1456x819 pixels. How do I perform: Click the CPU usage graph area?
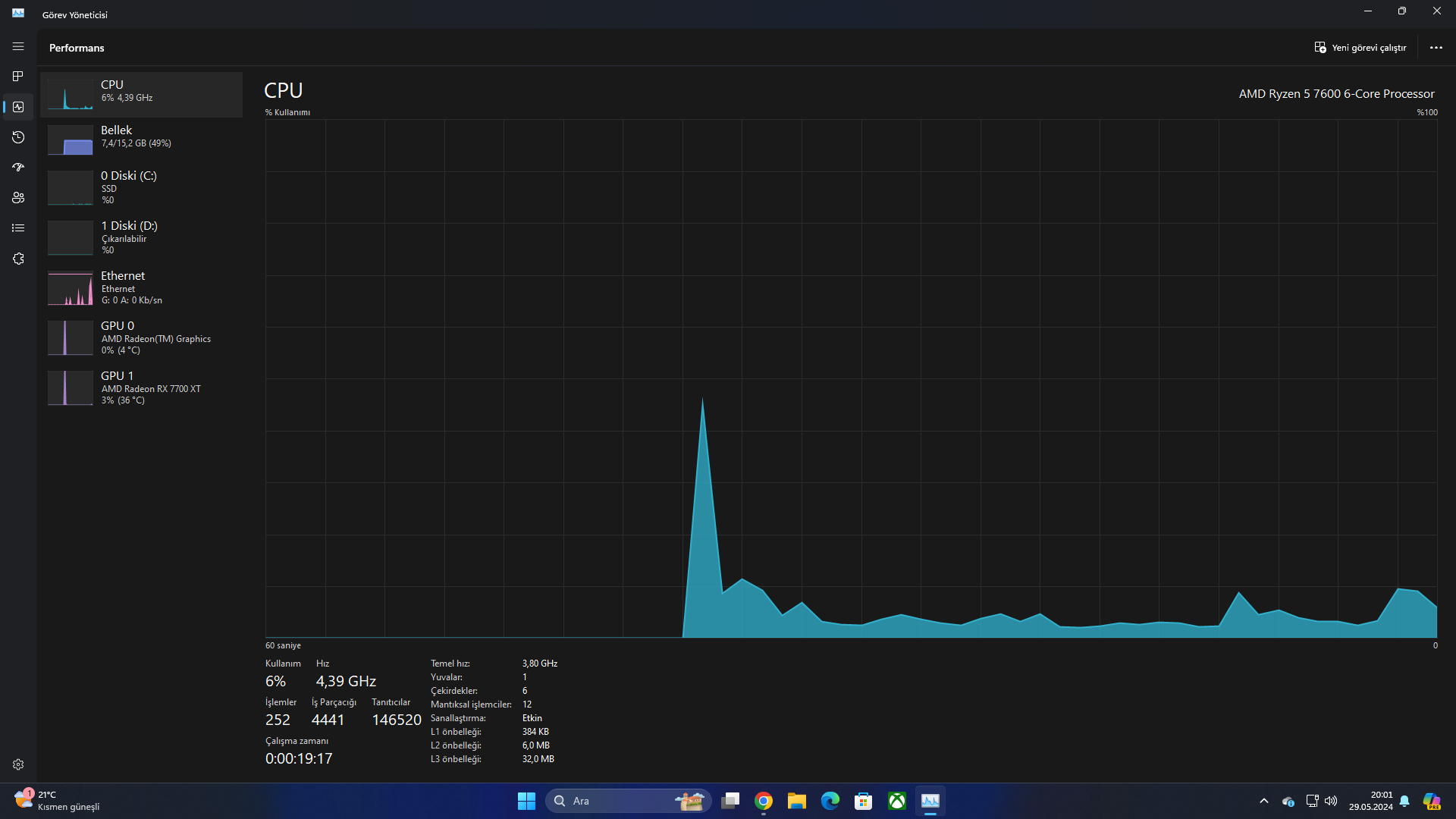(x=851, y=378)
